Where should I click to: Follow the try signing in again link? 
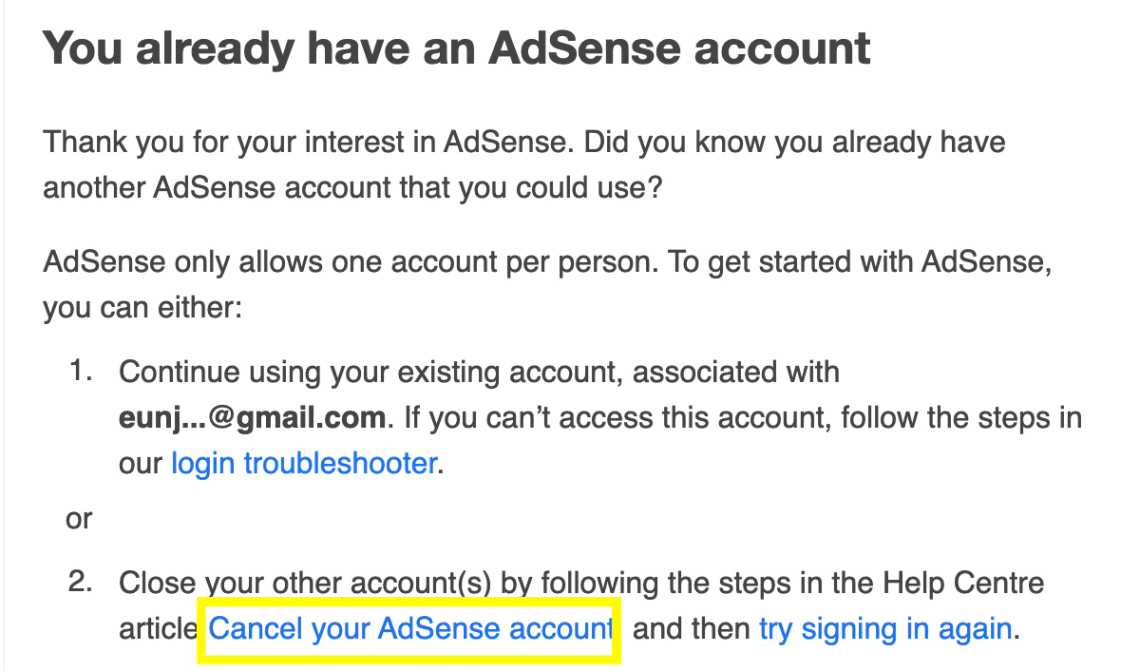pyautogui.click(x=885, y=629)
